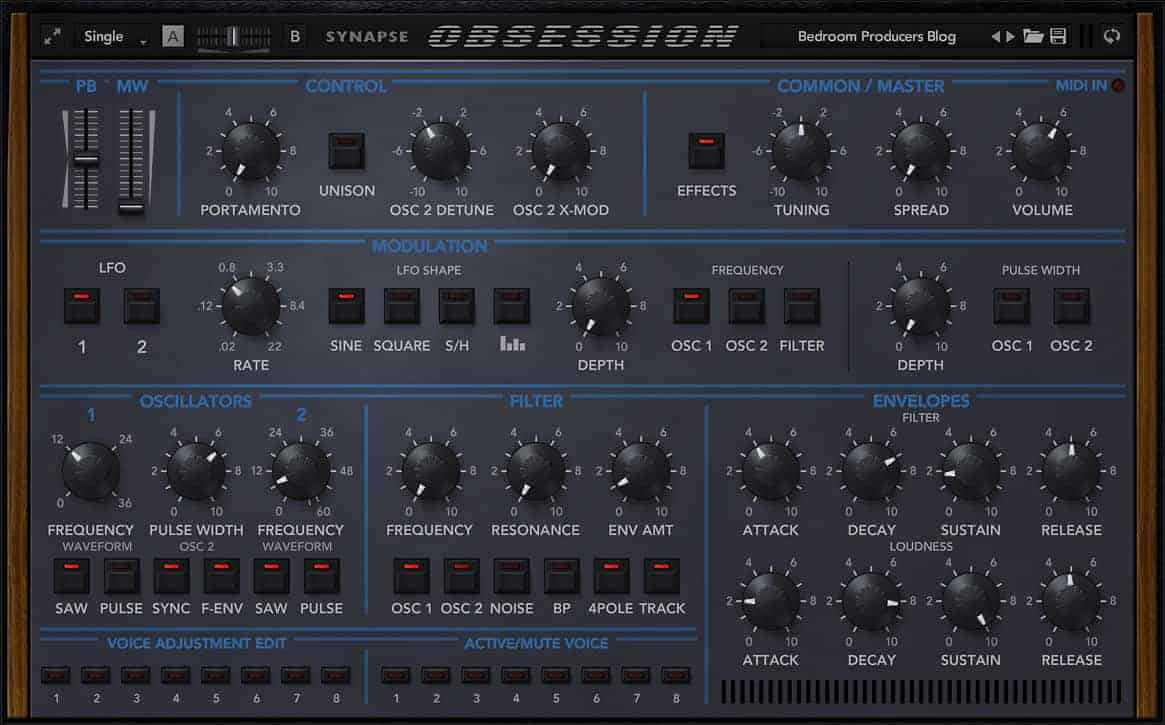Click the pitch bend PB slider
Screen dimensions: 1165x725
pos(86,159)
